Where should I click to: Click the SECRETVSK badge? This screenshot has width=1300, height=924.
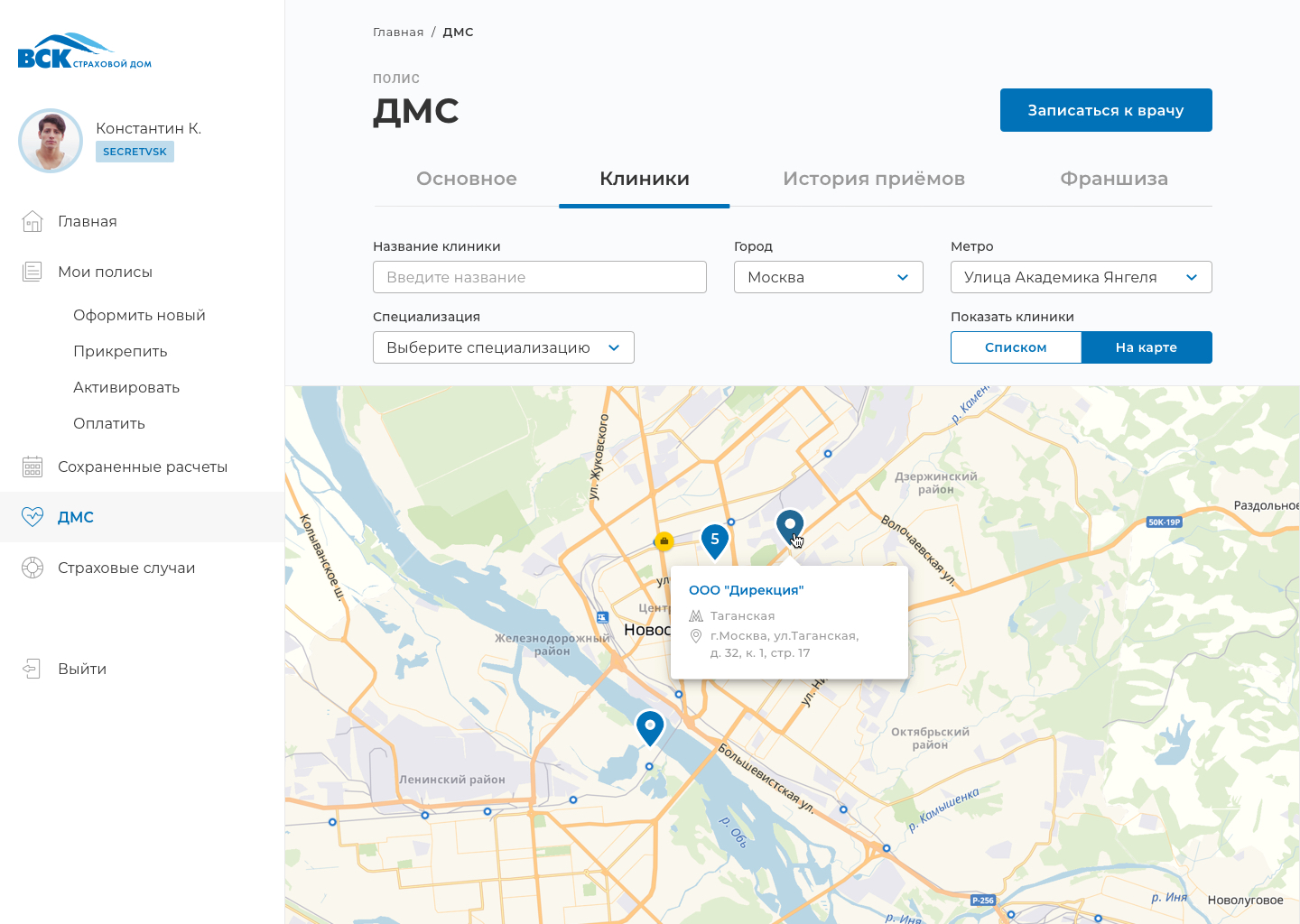tap(135, 152)
